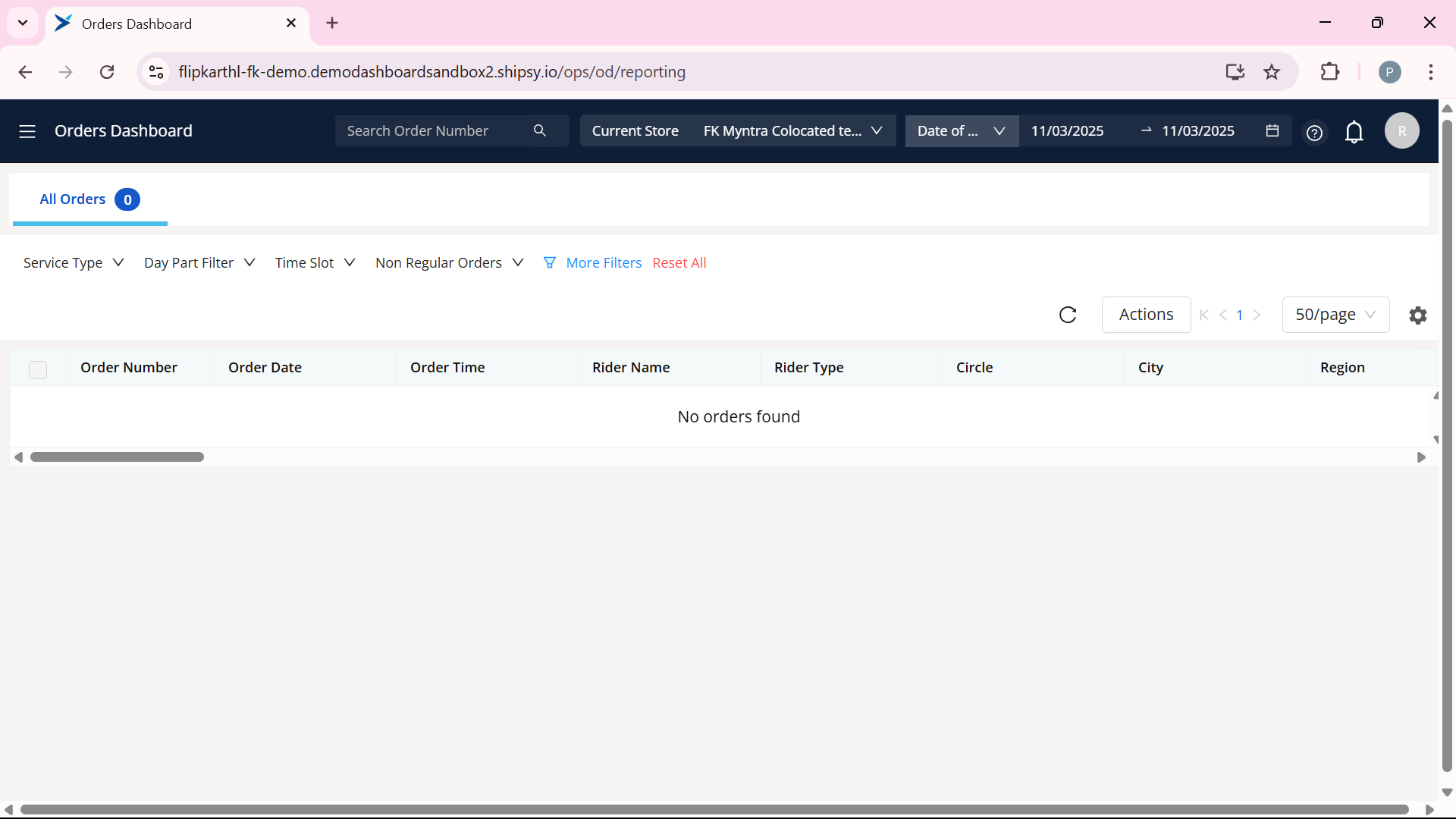1456x819 pixels.
Task: Click the end date 11/03/2025 field
Action: coord(1198,130)
